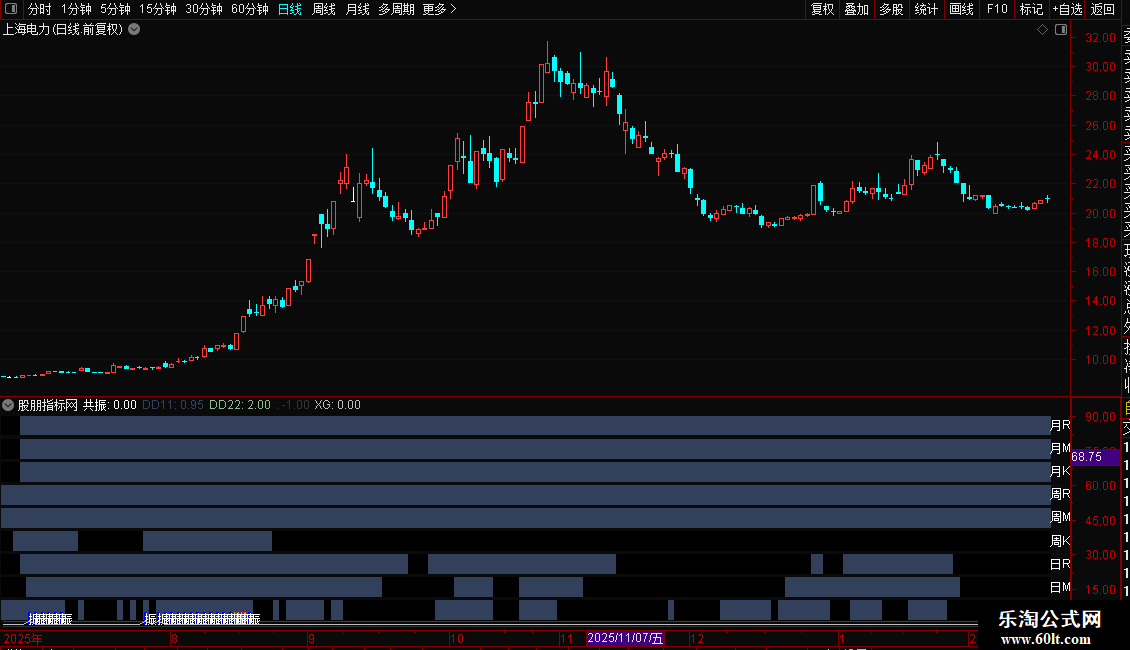Toggle the left sidebar panel icon
This screenshot has height=650, width=1130.
pyautogui.click(x=11, y=9)
